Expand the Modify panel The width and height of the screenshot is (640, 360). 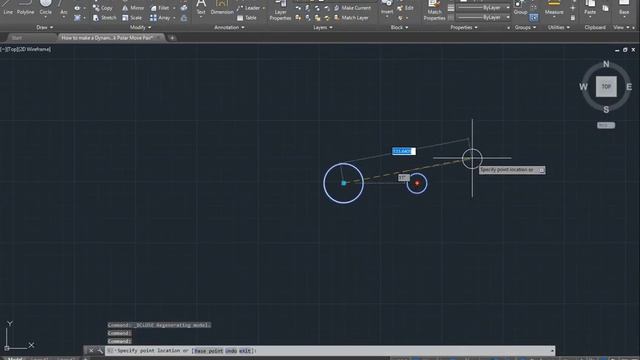(140, 27)
